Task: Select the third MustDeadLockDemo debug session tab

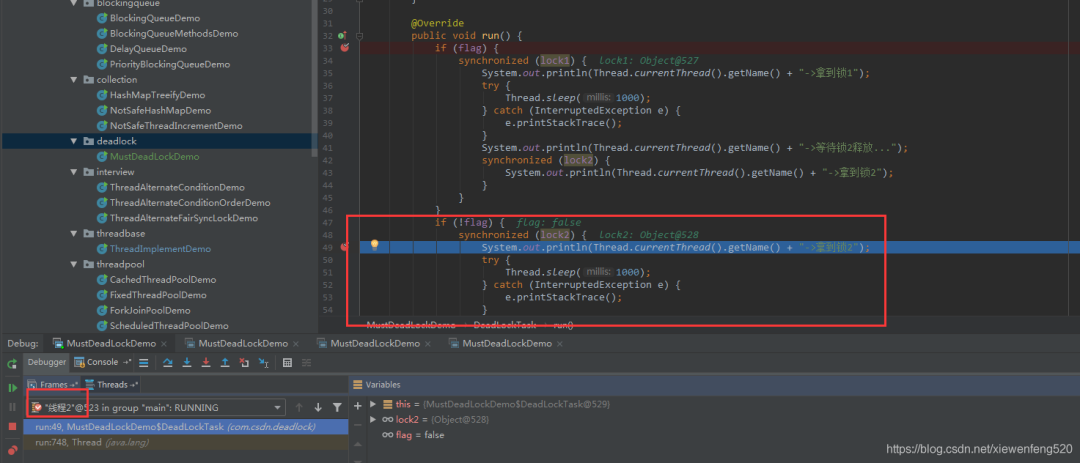Action: click(375, 343)
